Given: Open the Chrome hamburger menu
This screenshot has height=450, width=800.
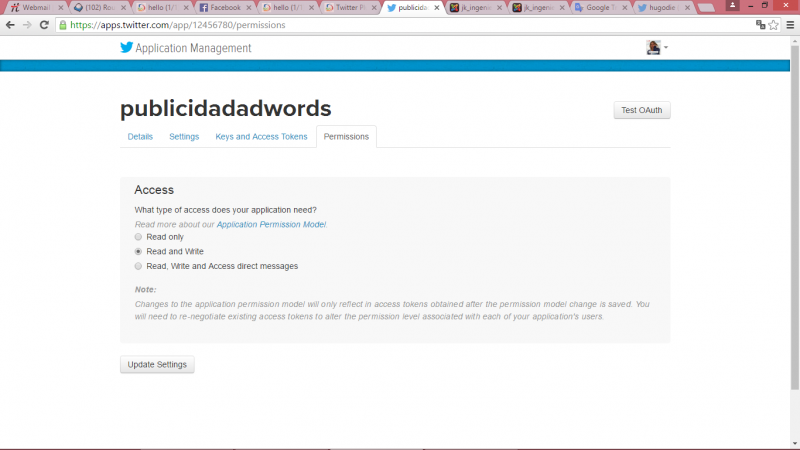Looking at the screenshot, I should 790,24.
